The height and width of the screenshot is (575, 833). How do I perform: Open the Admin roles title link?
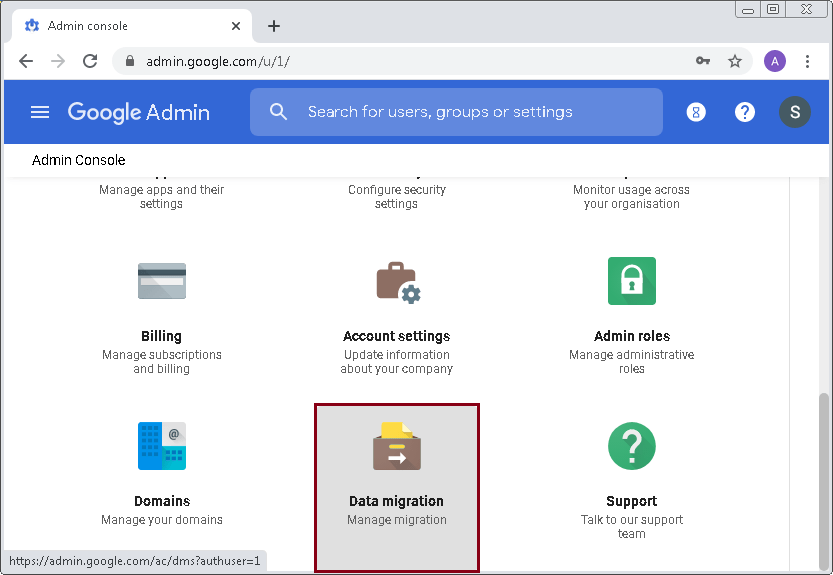tap(632, 336)
